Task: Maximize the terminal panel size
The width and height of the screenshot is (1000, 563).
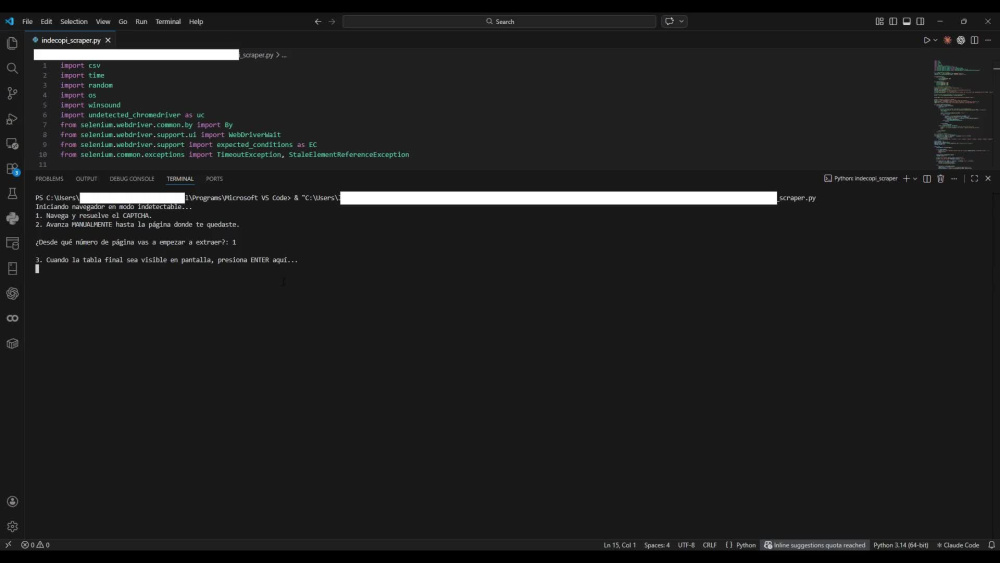Action: pyautogui.click(x=974, y=179)
